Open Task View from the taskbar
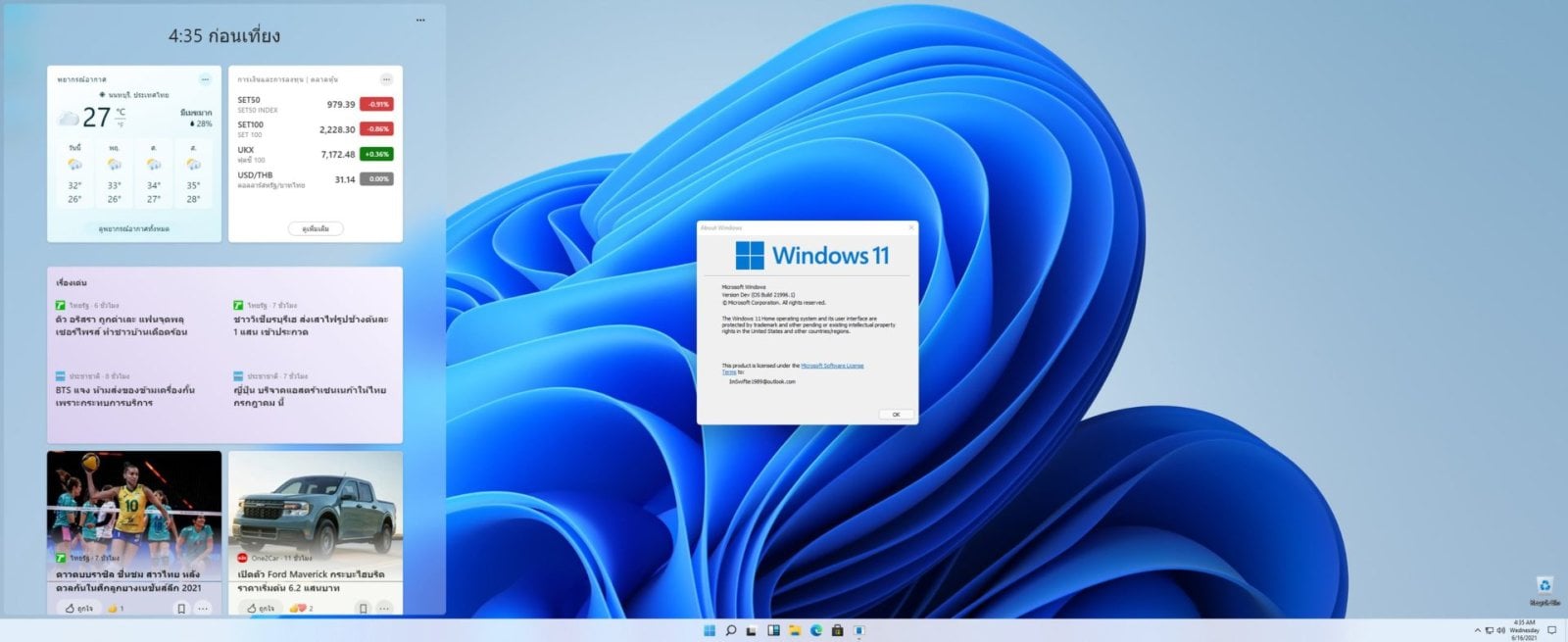The width and height of the screenshot is (1568, 642). coord(752,630)
